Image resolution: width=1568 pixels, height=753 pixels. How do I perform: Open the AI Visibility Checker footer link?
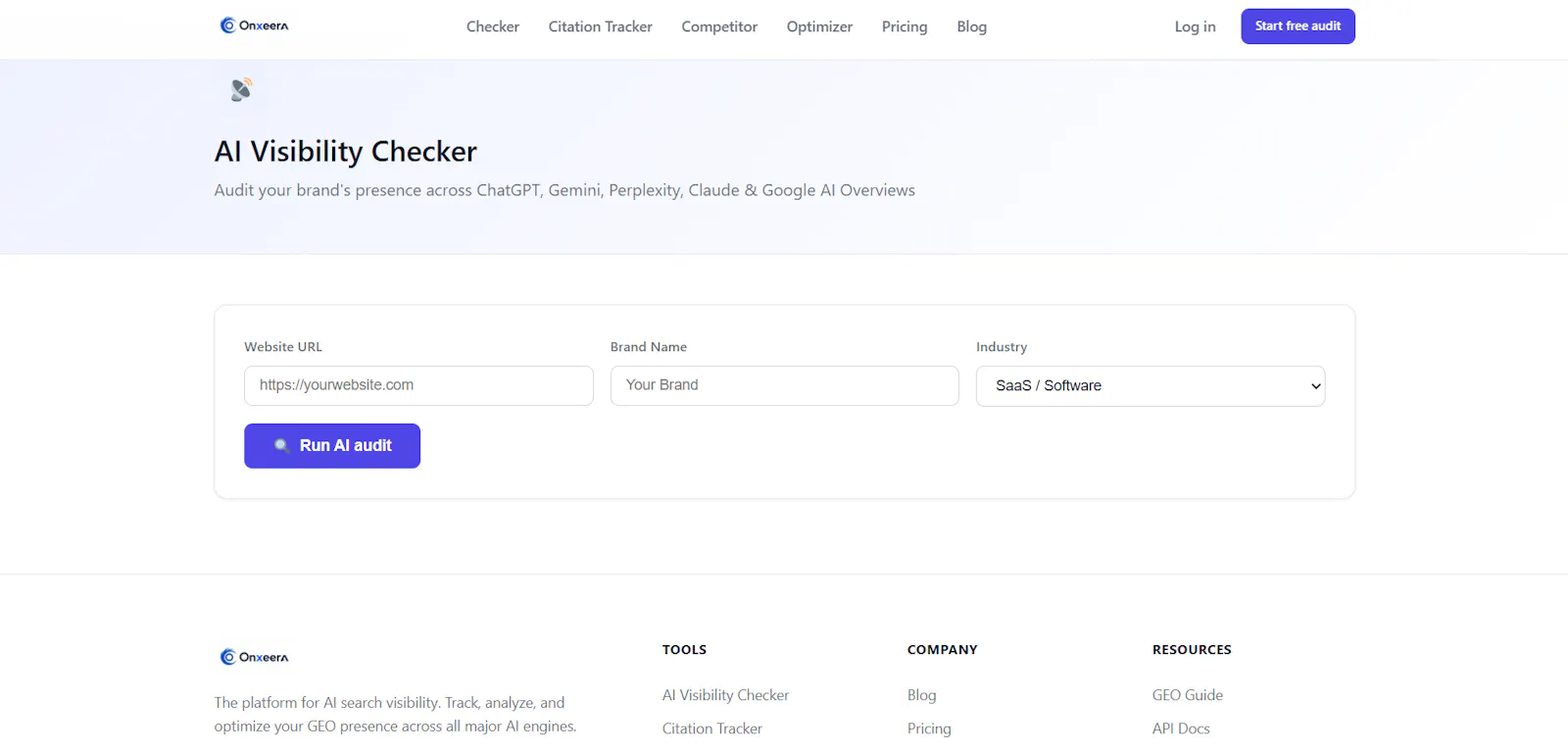pyautogui.click(x=725, y=695)
